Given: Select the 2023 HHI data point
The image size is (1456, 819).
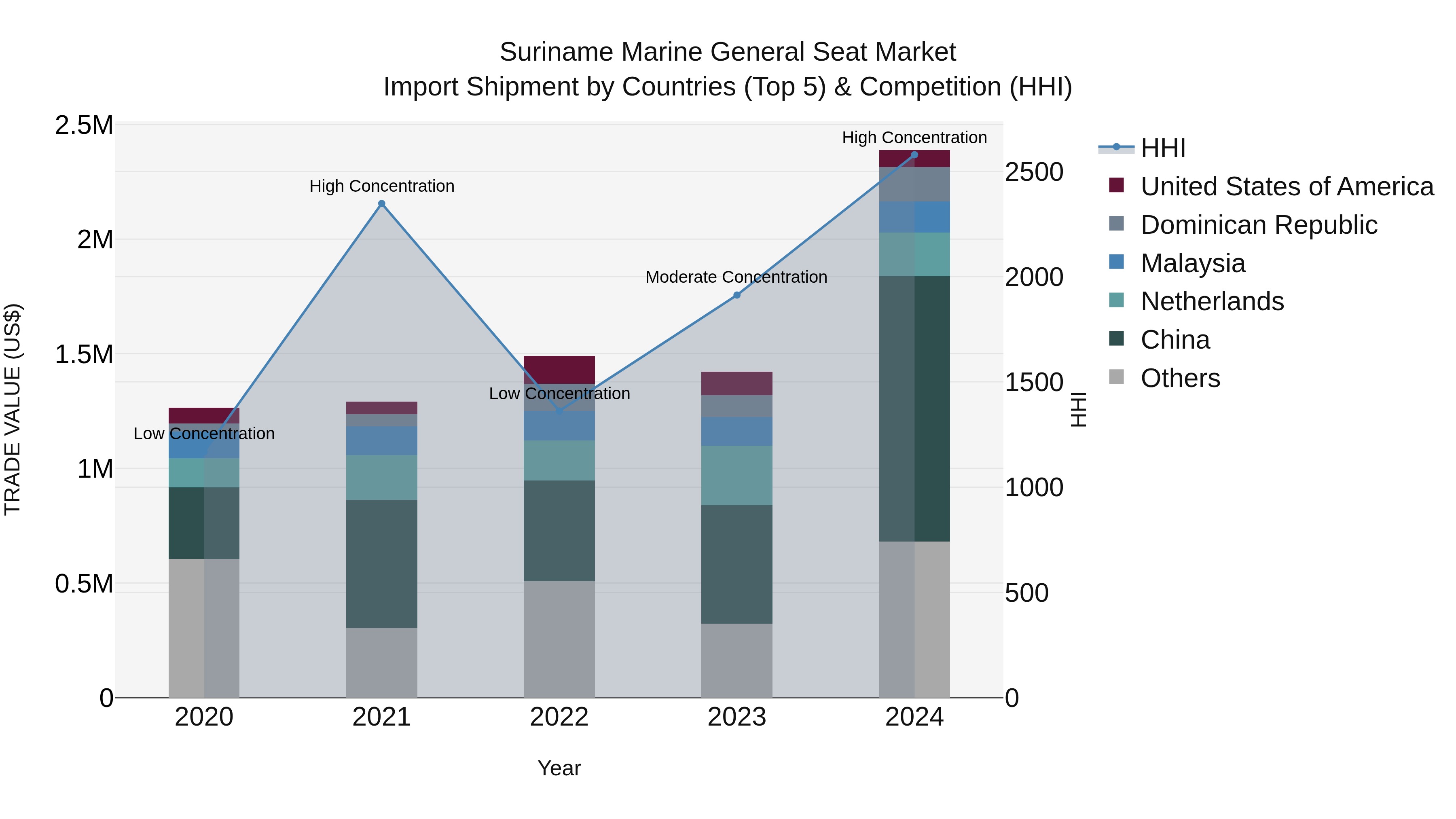Looking at the screenshot, I should point(736,295).
